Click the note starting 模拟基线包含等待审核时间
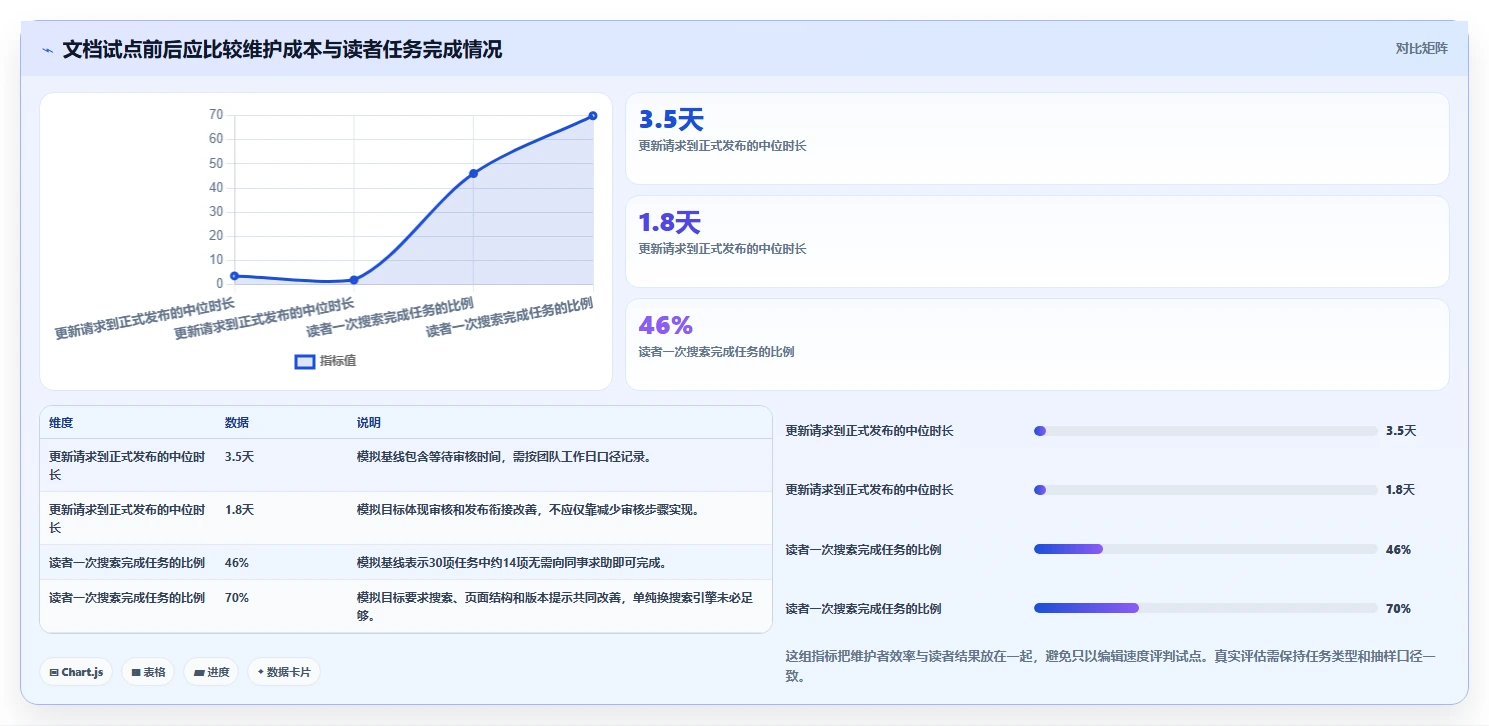The height and width of the screenshot is (726, 1489). [504, 456]
